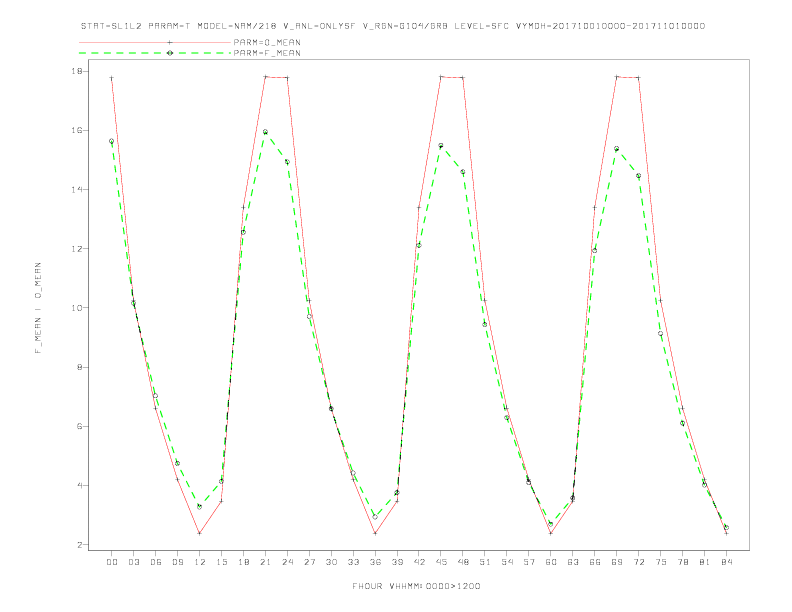Click the x-axis tick label 36
Screen dimensions: 792x612
point(375,562)
